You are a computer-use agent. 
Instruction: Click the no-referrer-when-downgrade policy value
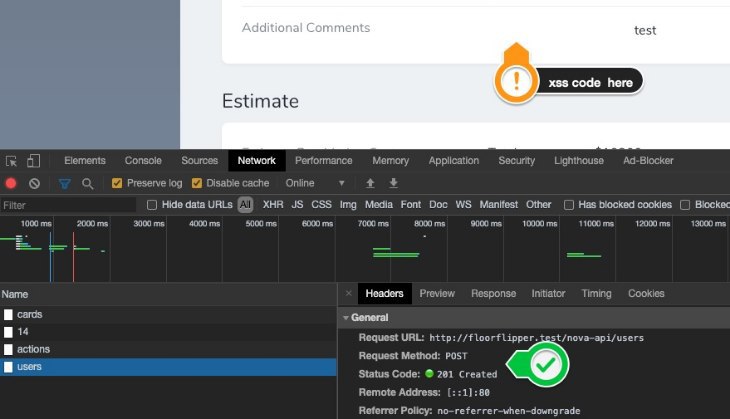click(x=508, y=411)
